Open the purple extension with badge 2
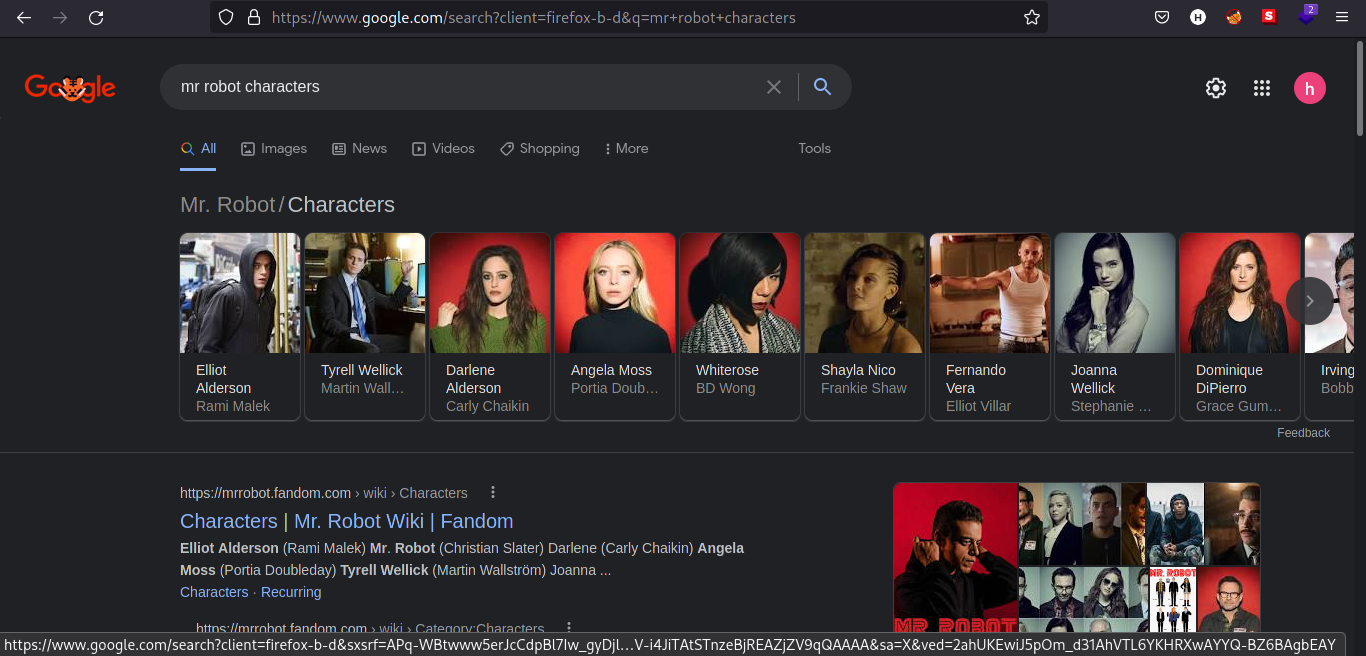 point(1306,16)
